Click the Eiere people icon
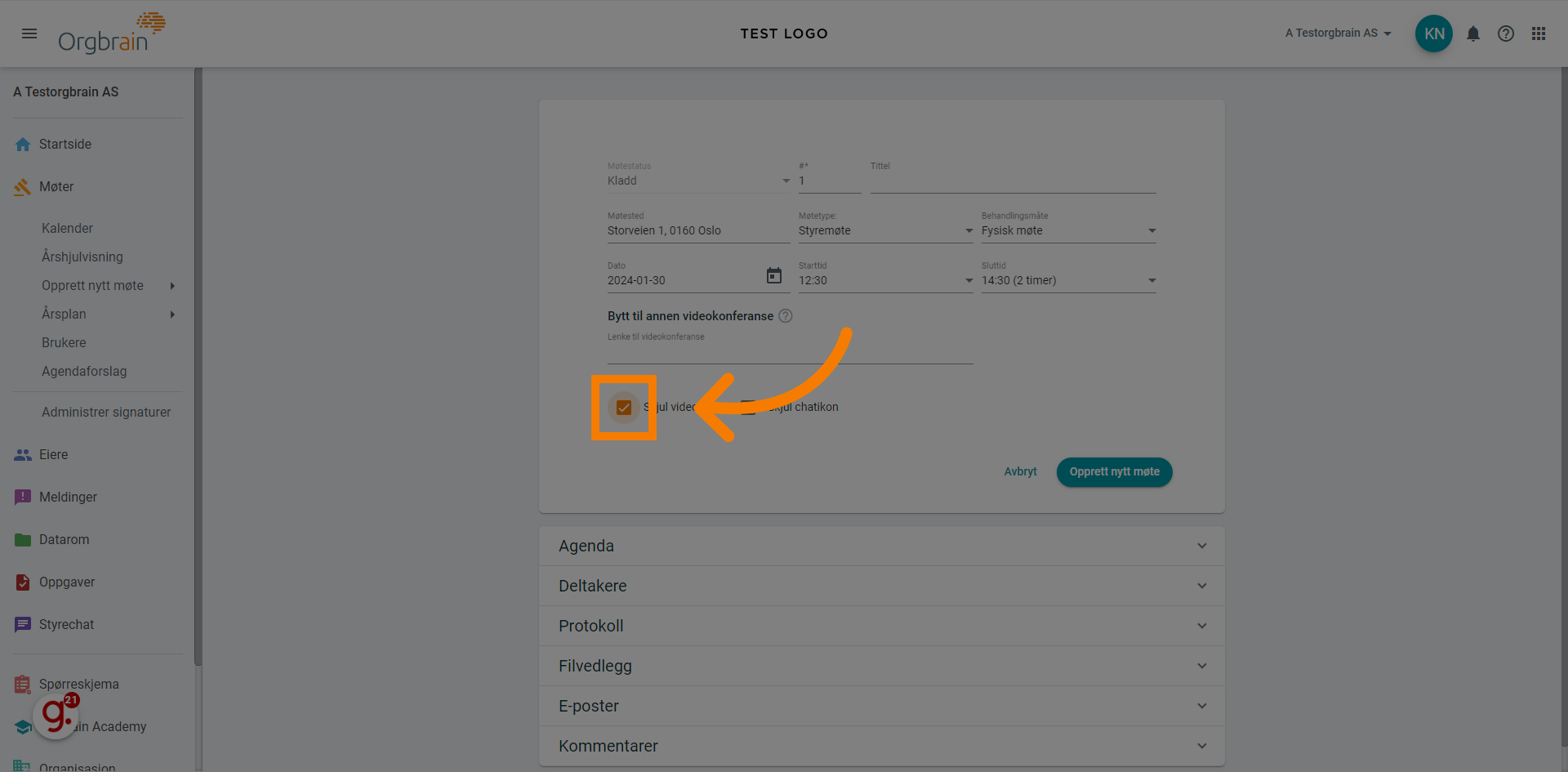 (23, 455)
